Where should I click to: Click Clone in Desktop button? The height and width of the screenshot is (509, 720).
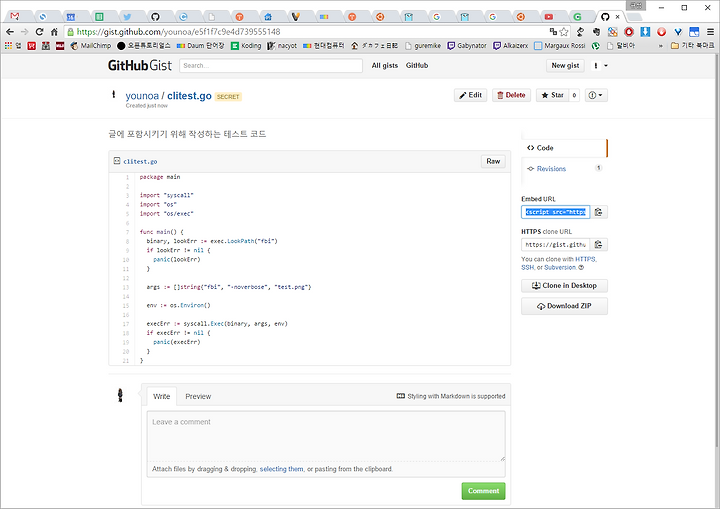[564, 286]
